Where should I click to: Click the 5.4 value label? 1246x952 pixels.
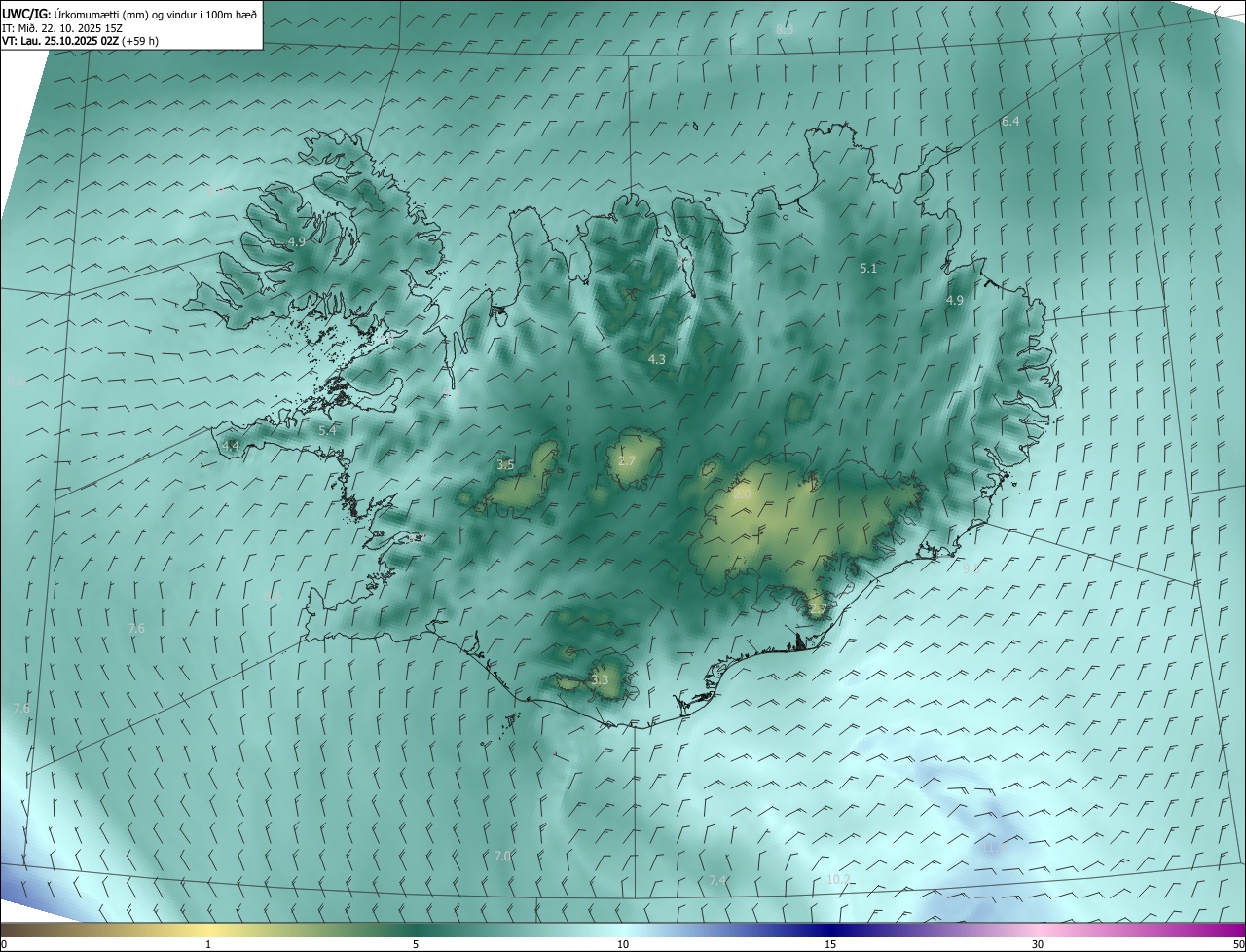click(327, 430)
